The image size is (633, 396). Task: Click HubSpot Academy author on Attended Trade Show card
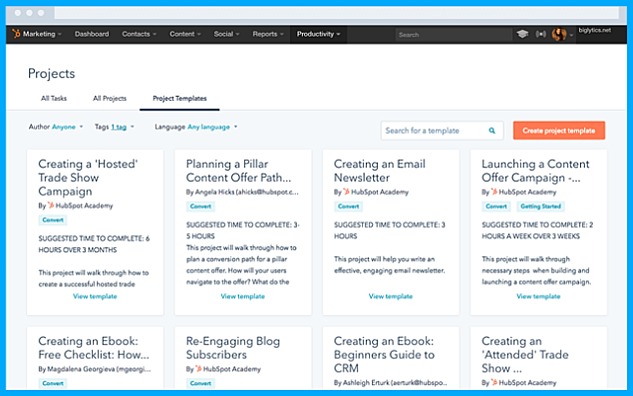[x=523, y=383]
